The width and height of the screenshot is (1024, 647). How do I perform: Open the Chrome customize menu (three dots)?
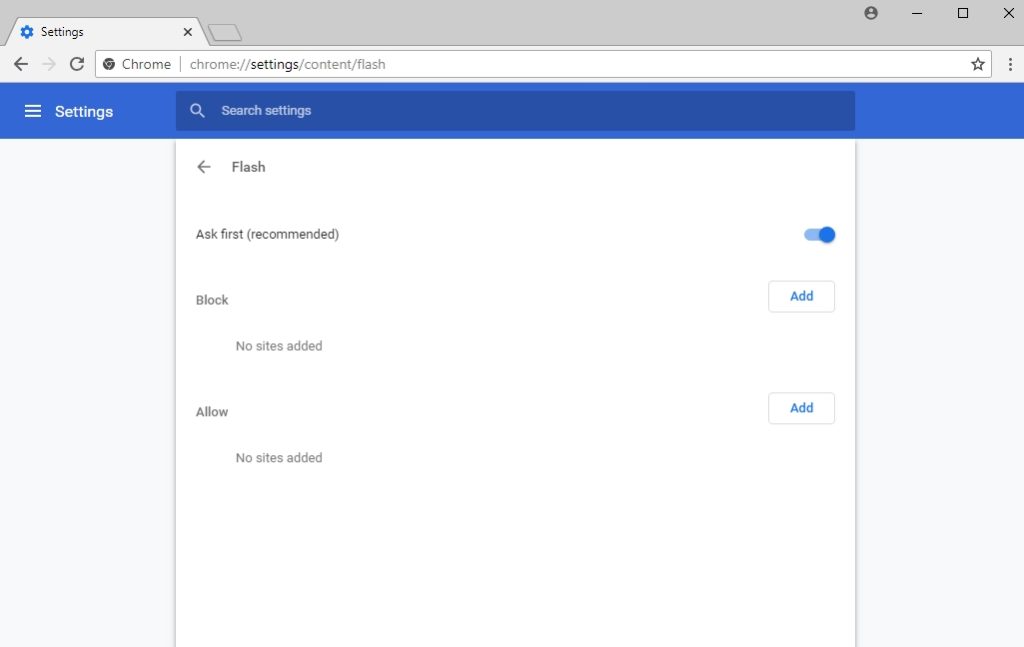1010,63
